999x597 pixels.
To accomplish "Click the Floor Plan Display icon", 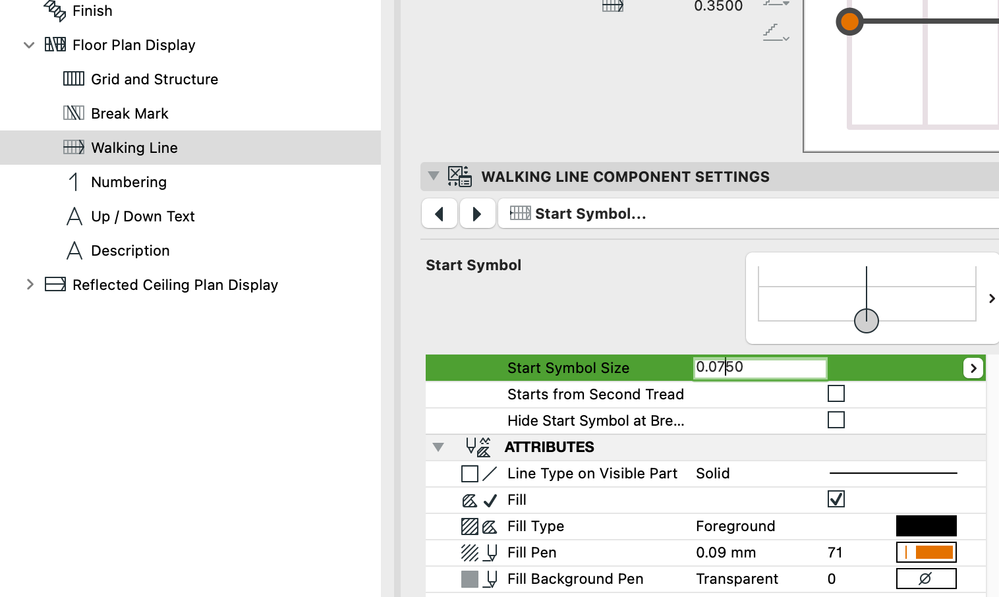I will [x=55, y=45].
